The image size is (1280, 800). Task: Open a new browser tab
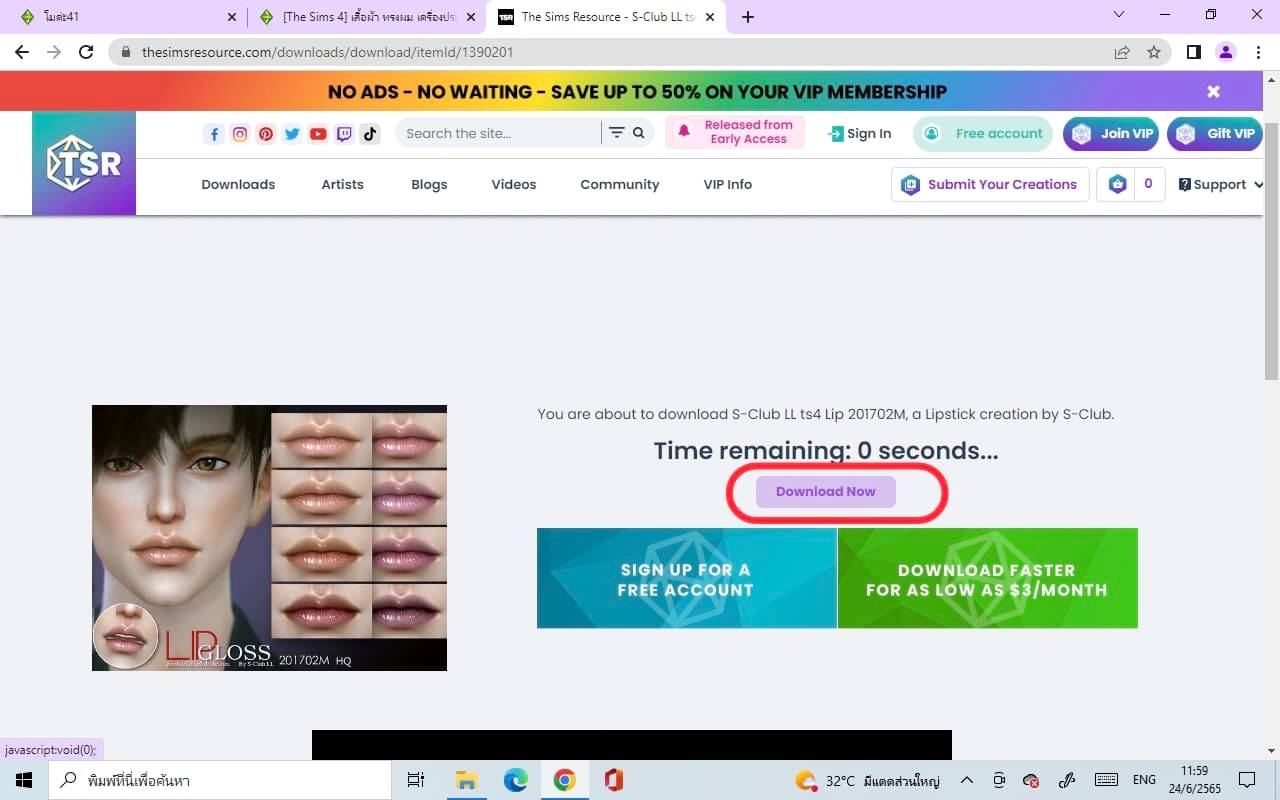pos(748,17)
